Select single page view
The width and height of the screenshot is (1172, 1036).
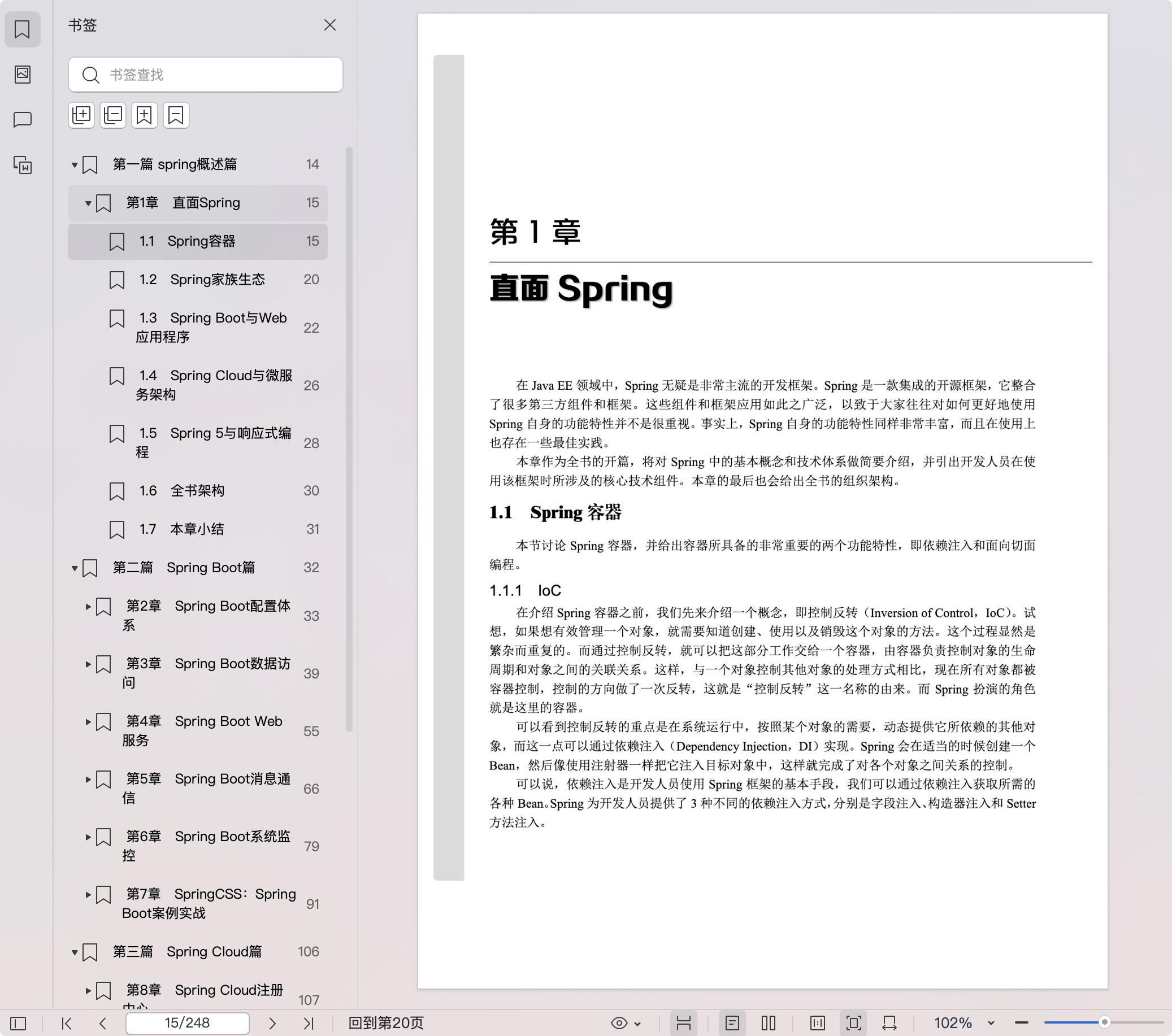pos(732,1024)
